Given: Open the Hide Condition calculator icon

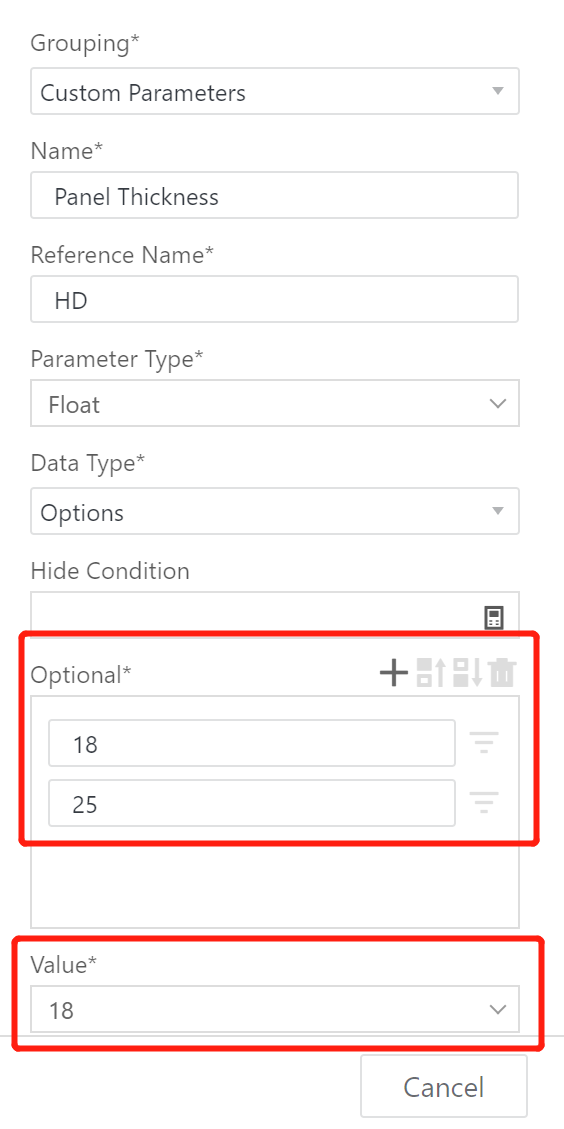Looking at the screenshot, I should (493, 618).
